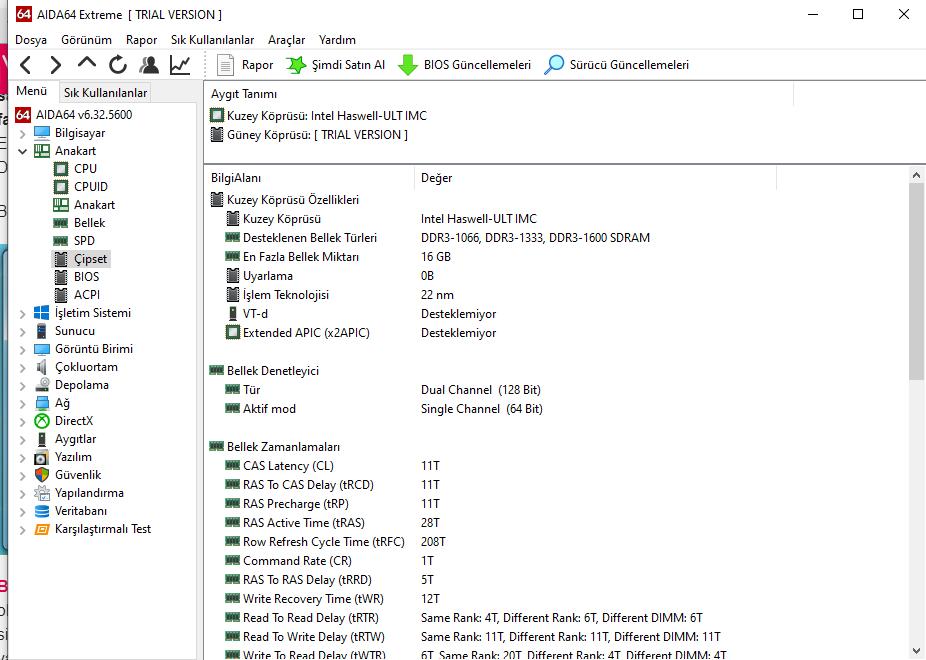Expand the Bilgisayar tree node
Screen dimensions: 926x660
(23, 133)
